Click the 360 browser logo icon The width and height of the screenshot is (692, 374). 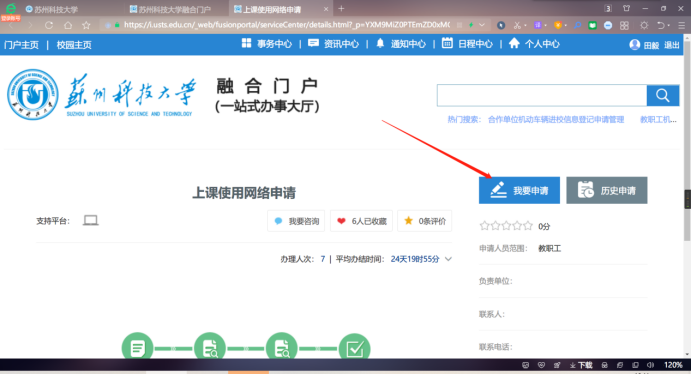[11, 8]
